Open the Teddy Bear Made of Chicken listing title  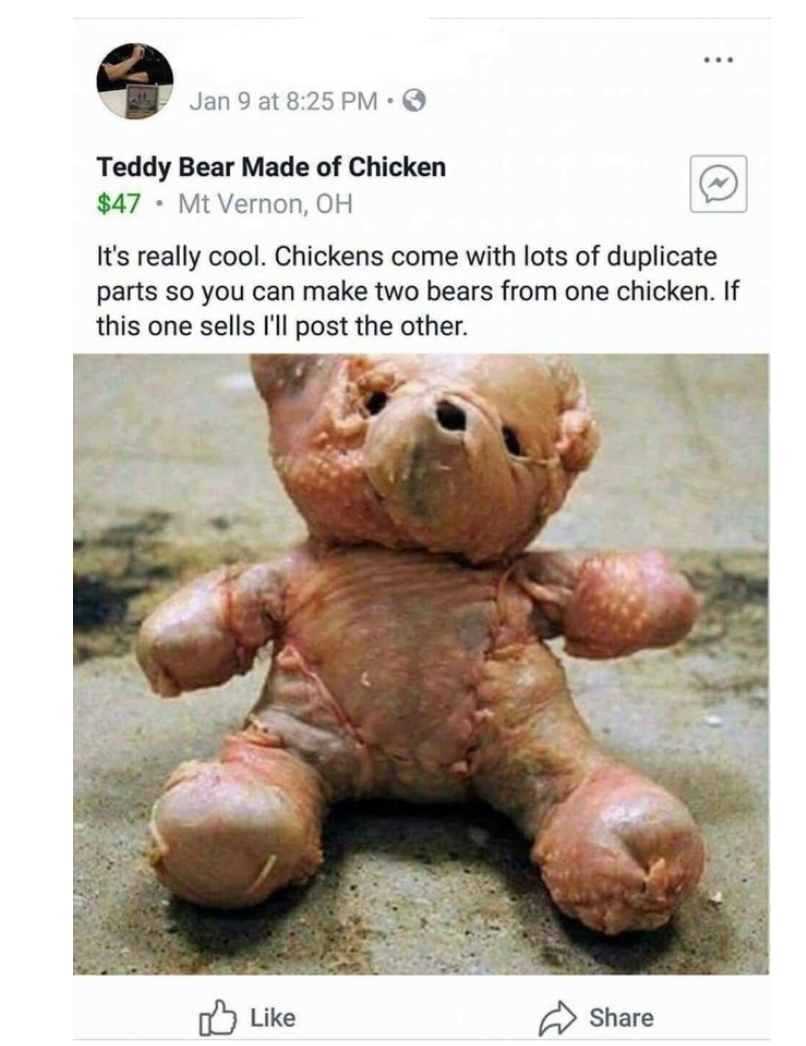(271, 167)
